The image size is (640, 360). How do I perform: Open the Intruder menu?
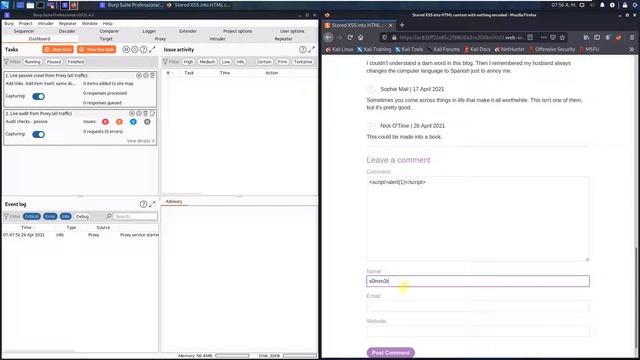46,24
